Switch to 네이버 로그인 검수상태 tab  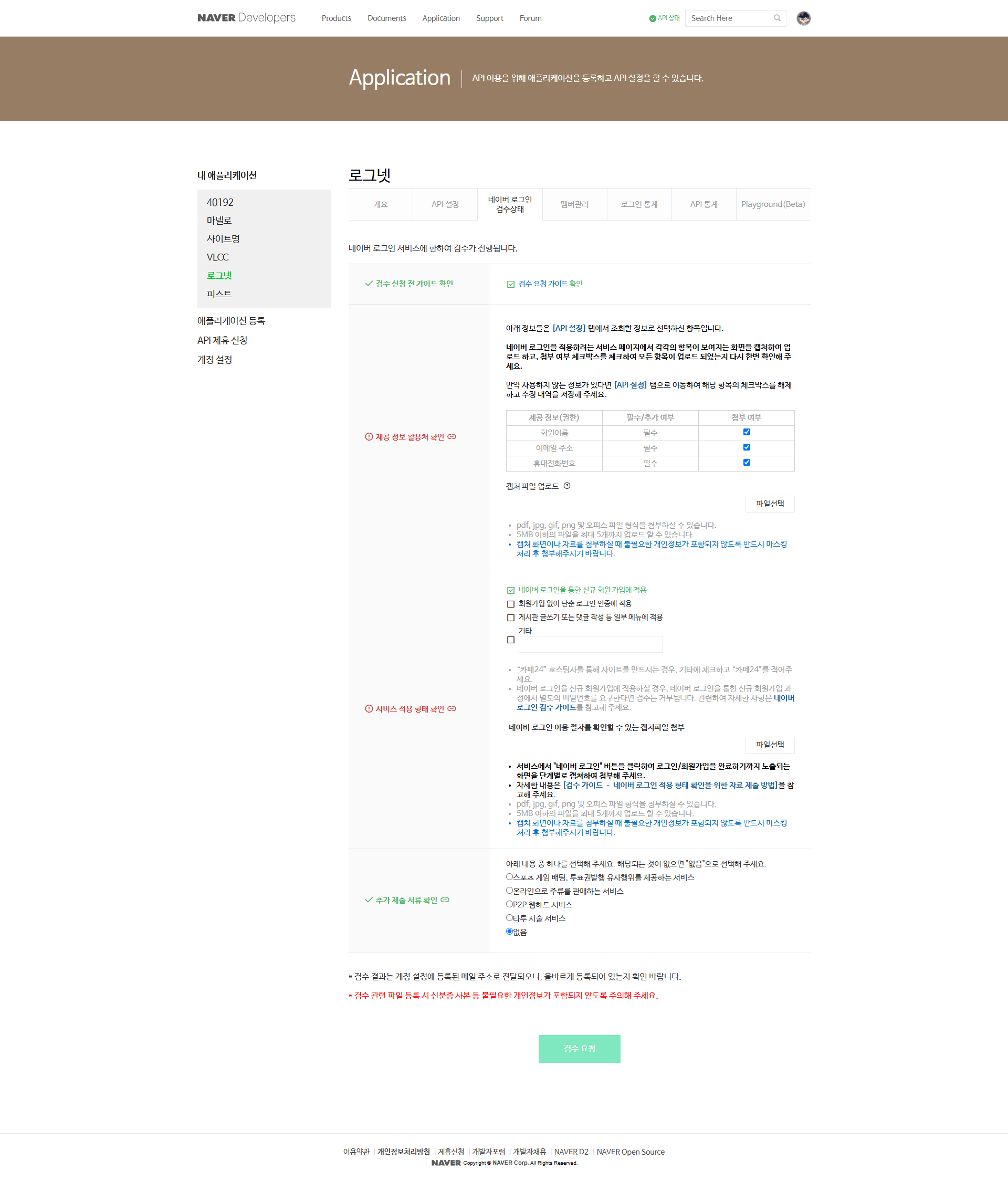pyautogui.click(x=510, y=204)
